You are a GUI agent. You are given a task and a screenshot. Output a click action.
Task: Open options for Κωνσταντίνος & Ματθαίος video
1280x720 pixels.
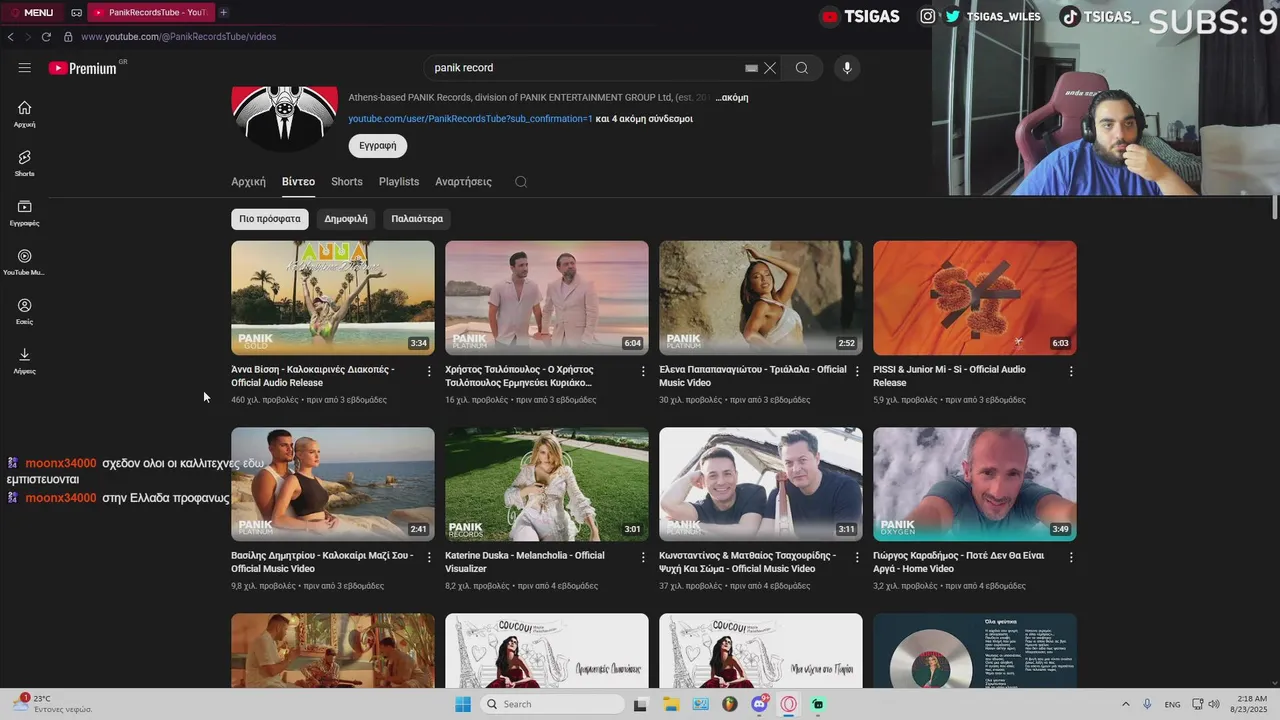pos(857,557)
